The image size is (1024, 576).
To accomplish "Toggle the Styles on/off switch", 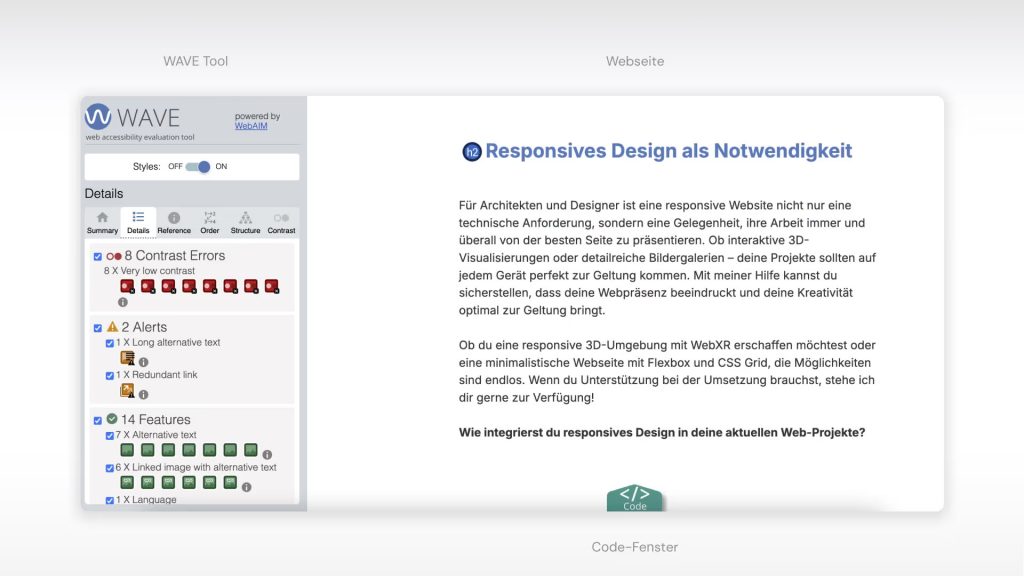I will (x=198, y=167).
